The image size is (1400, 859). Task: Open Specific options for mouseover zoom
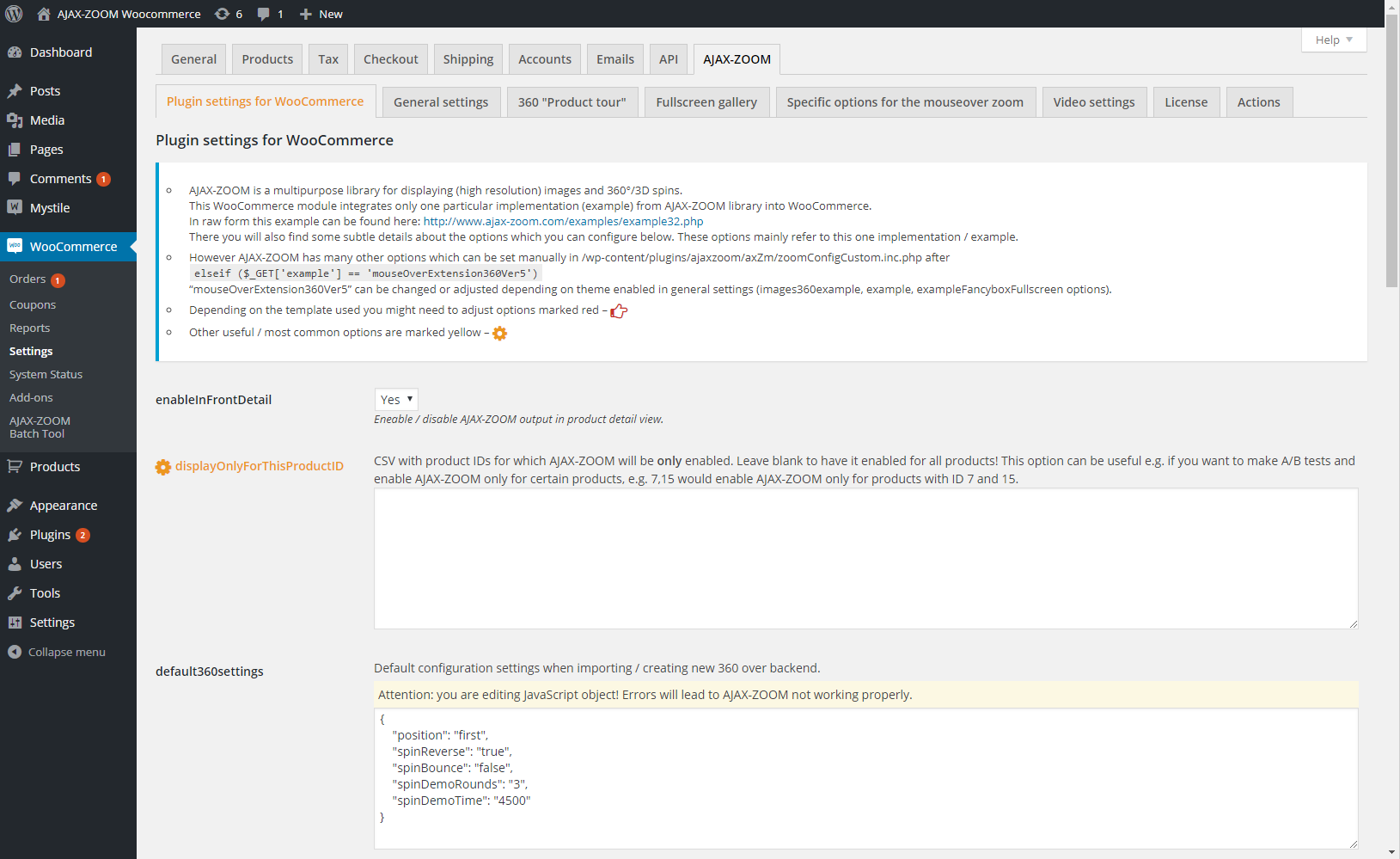pyautogui.click(x=905, y=102)
